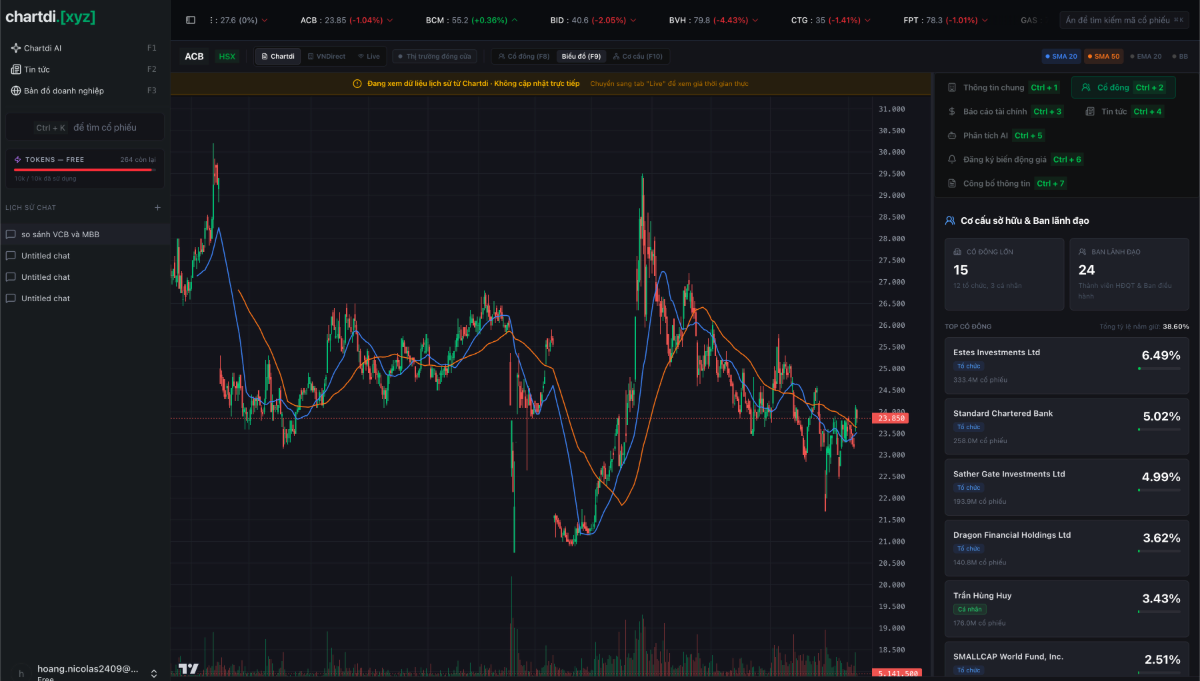Click the dollar icon of Báo cáo tài chính
This screenshot has width=1200, height=681.
(952, 112)
